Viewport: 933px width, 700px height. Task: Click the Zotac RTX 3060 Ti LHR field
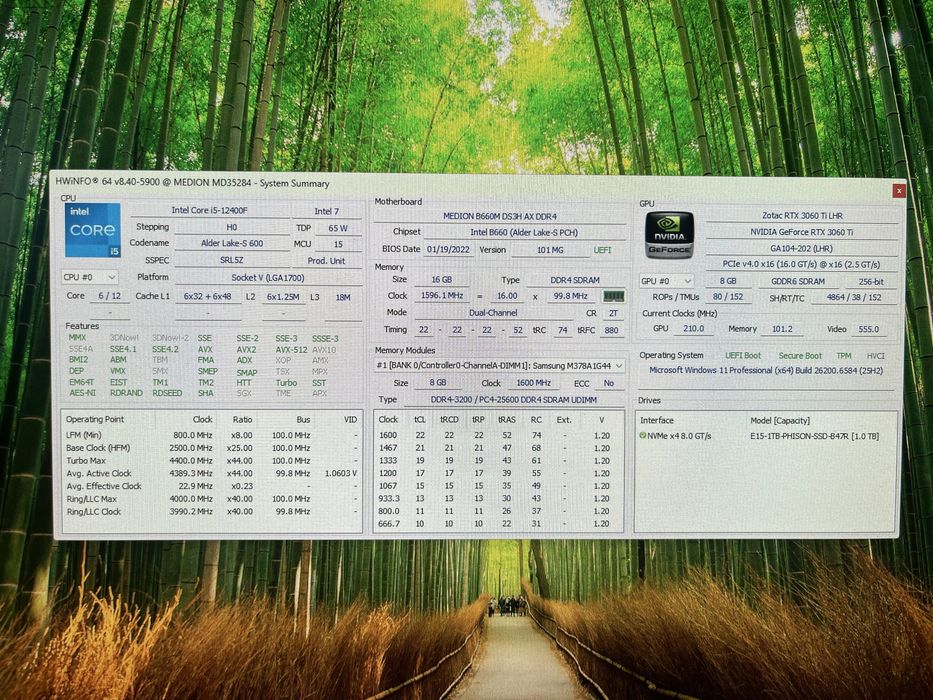point(802,215)
